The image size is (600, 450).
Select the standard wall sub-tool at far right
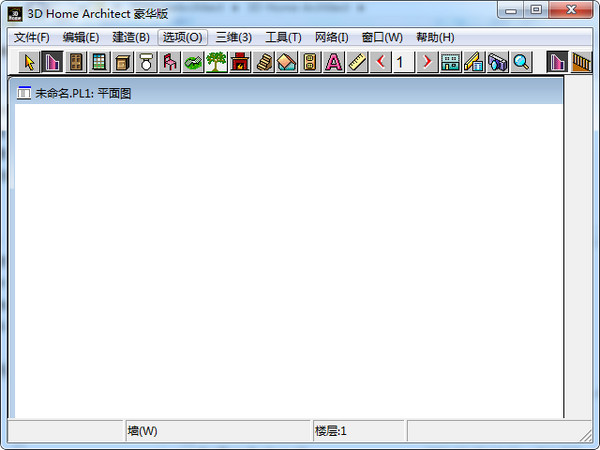[x=557, y=62]
